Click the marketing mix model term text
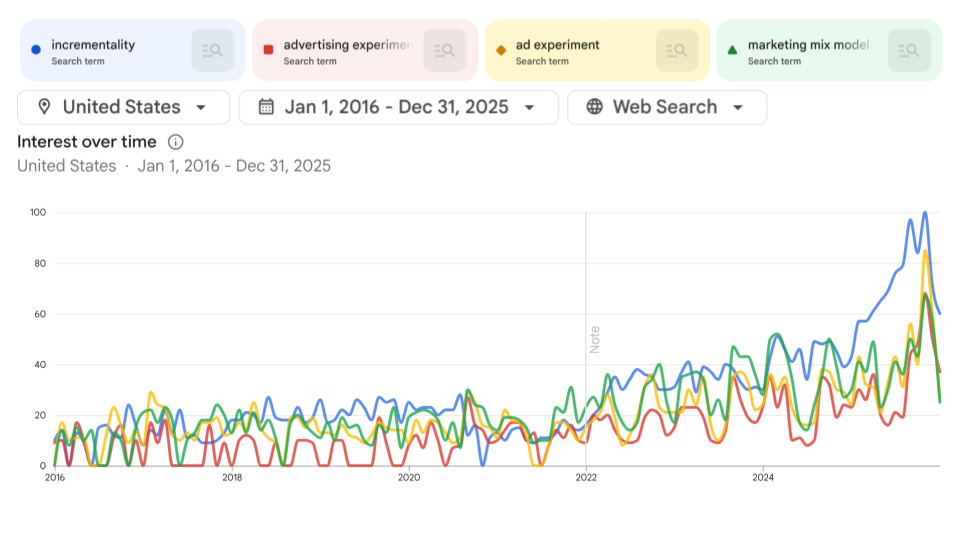Screen dimensions: 960x540 (808, 45)
